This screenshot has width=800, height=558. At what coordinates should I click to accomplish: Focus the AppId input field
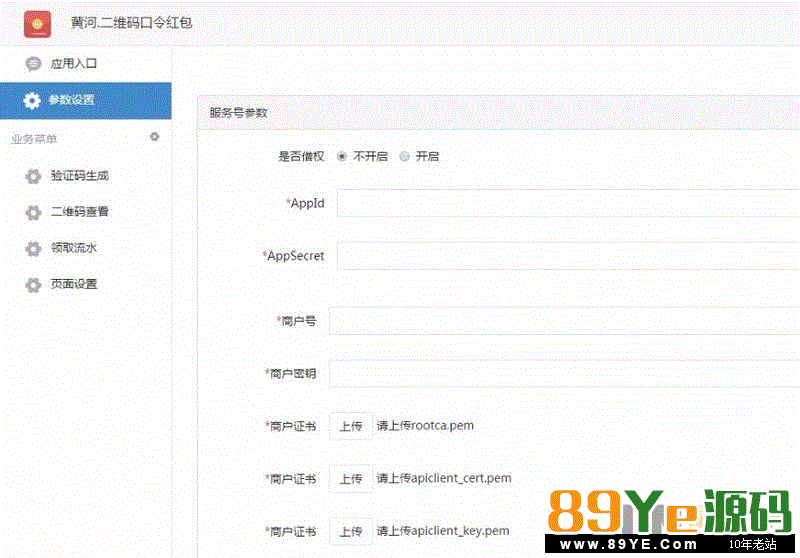[x=568, y=203]
